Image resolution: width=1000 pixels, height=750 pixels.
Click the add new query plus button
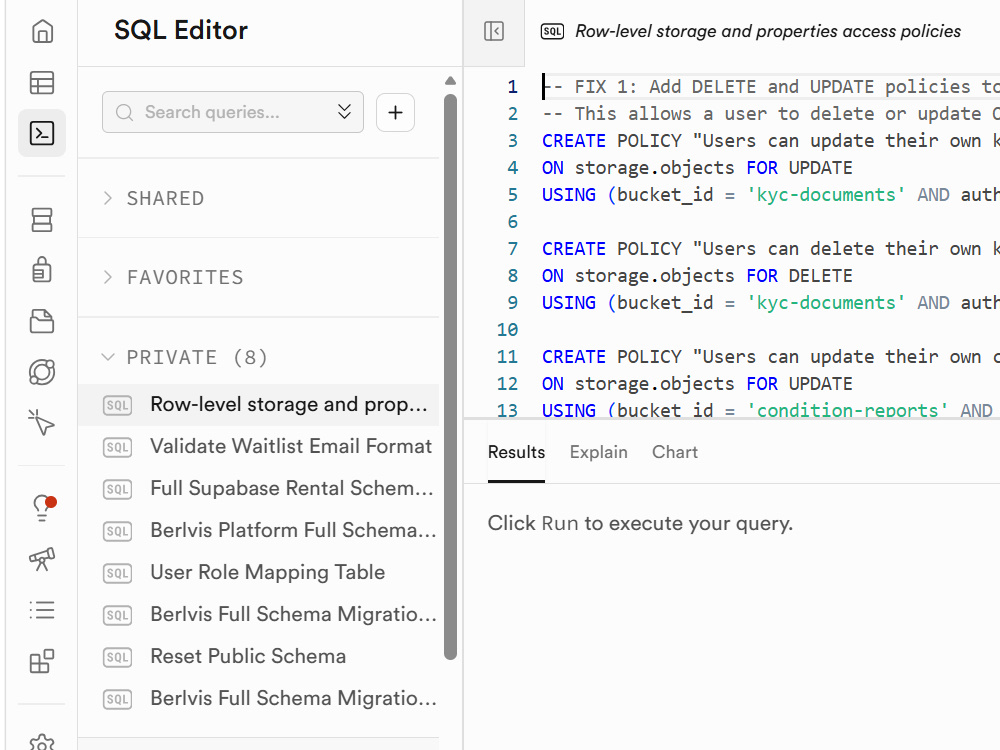395,112
